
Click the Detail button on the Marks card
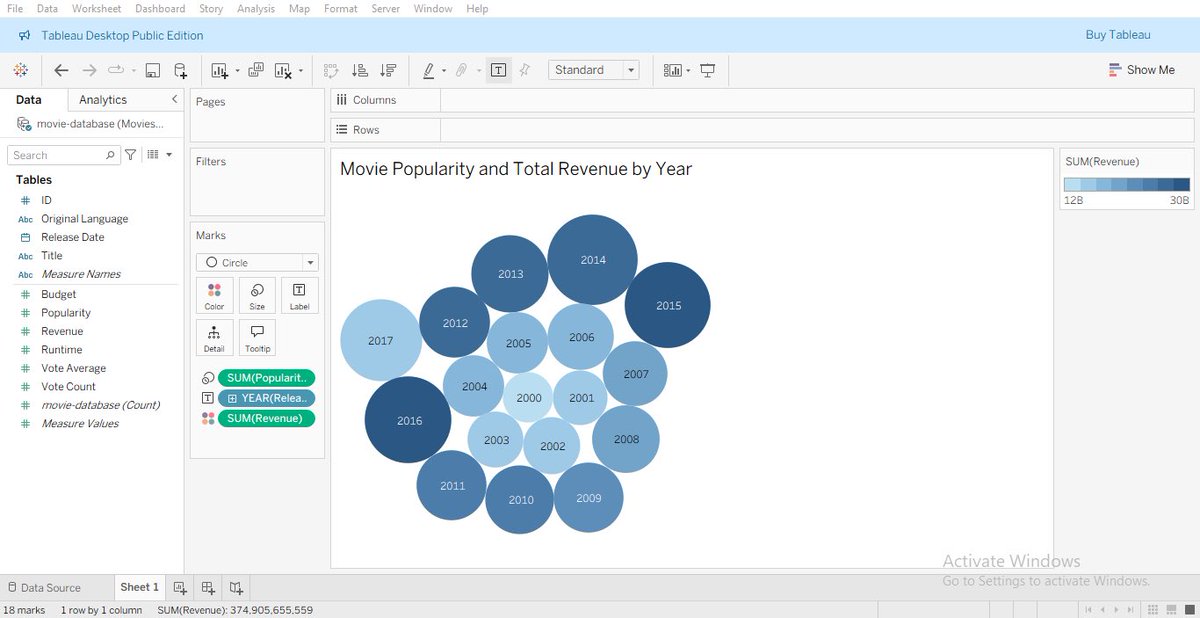point(214,337)
